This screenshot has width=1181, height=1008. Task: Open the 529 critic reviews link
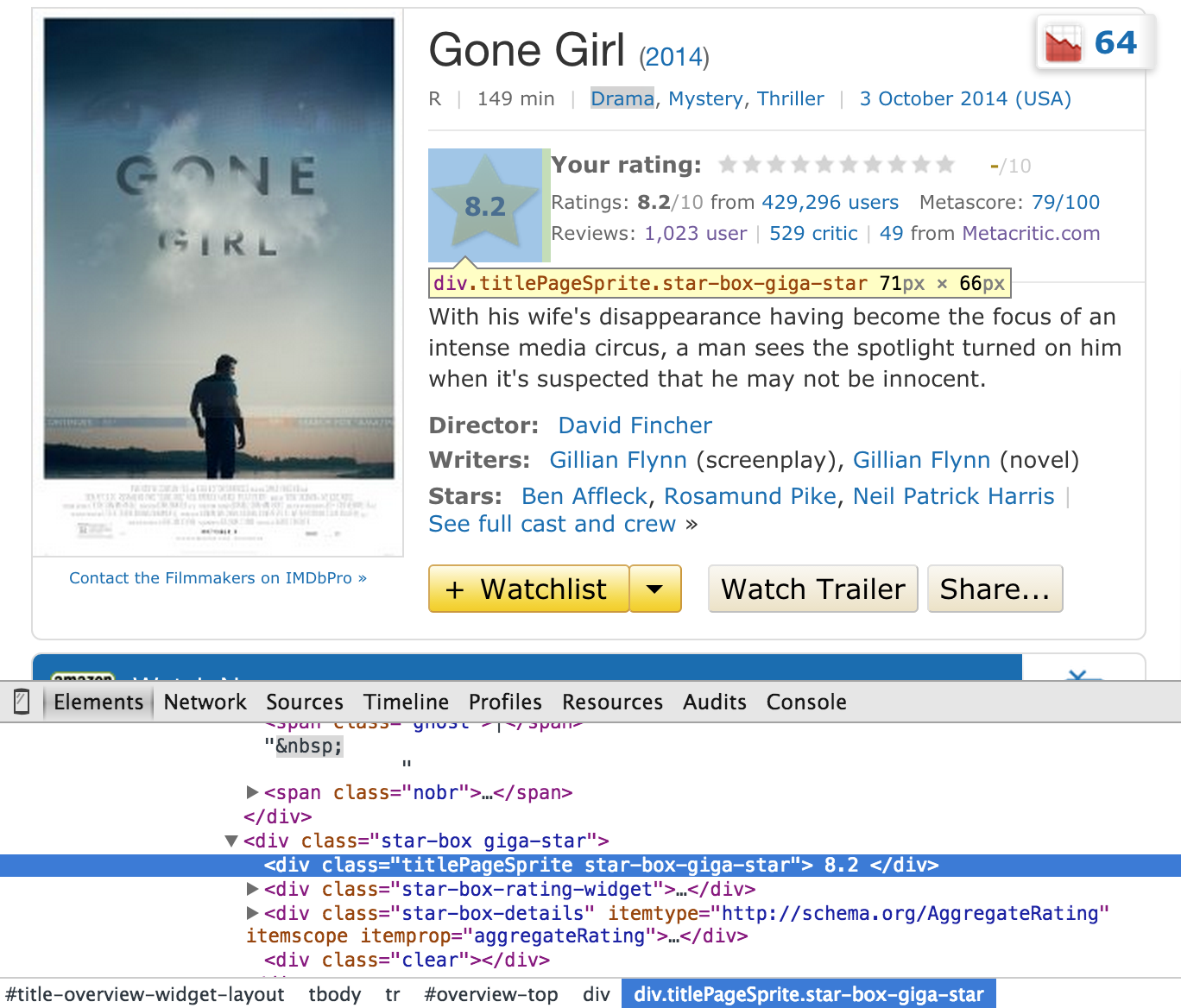813,233
